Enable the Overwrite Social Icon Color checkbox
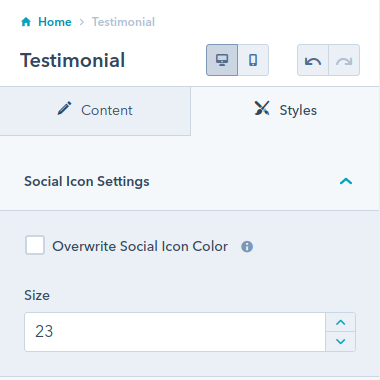The height and width of the screenshot is (380, 380). (x=35, y=245)
